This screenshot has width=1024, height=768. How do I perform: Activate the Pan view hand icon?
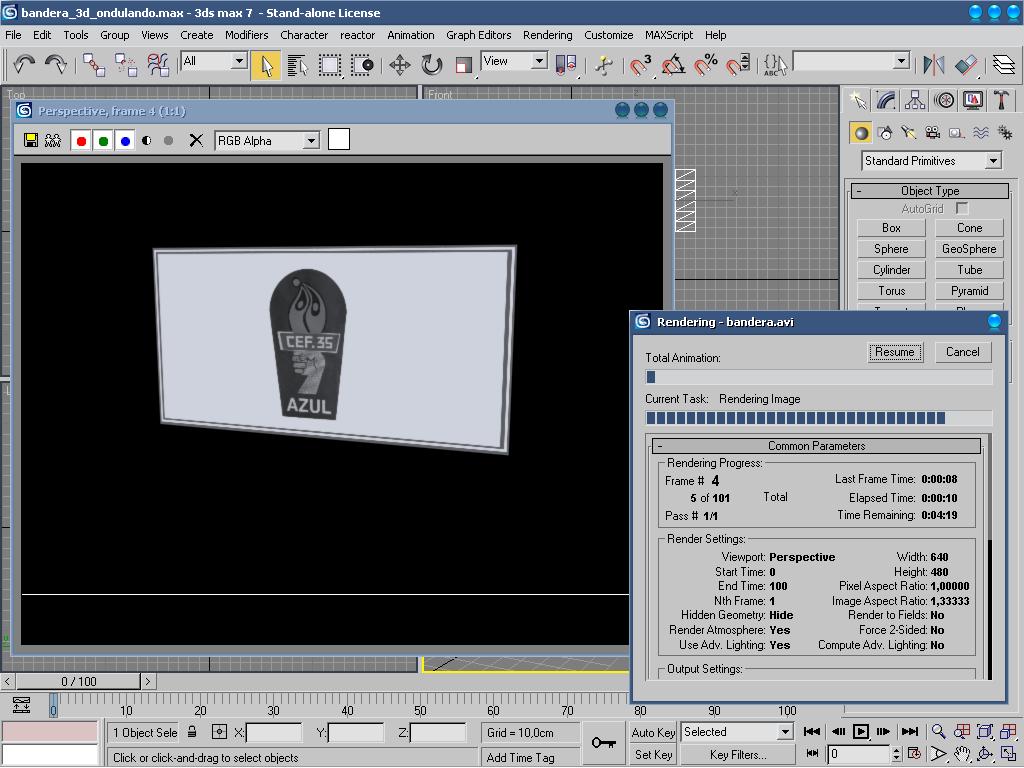pyautogui.click(x=962, y=754)
